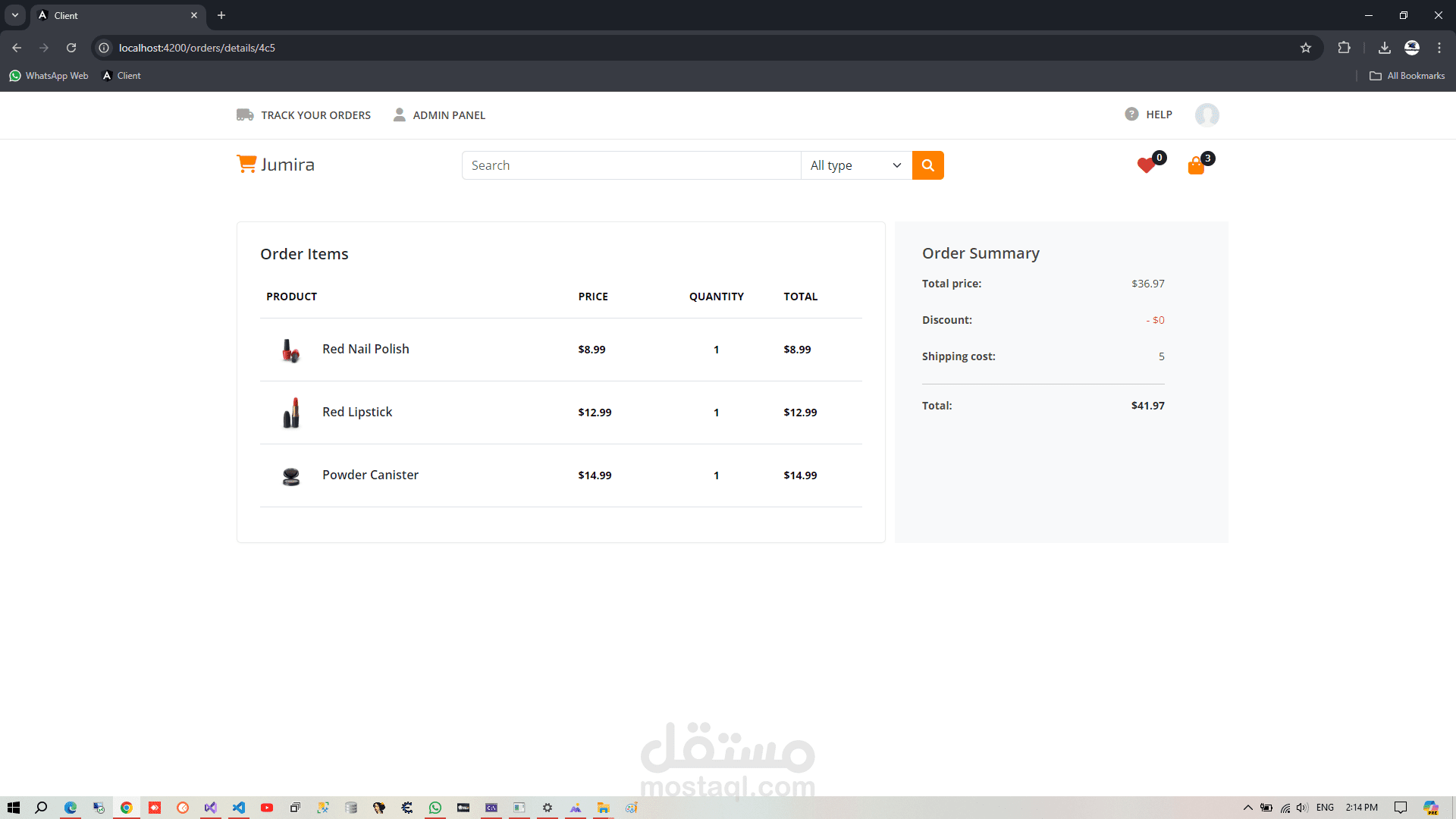Click the delivery truck Track Orders icon
The width and height of the screenshot is (1456, 819).
coord(245,115)
